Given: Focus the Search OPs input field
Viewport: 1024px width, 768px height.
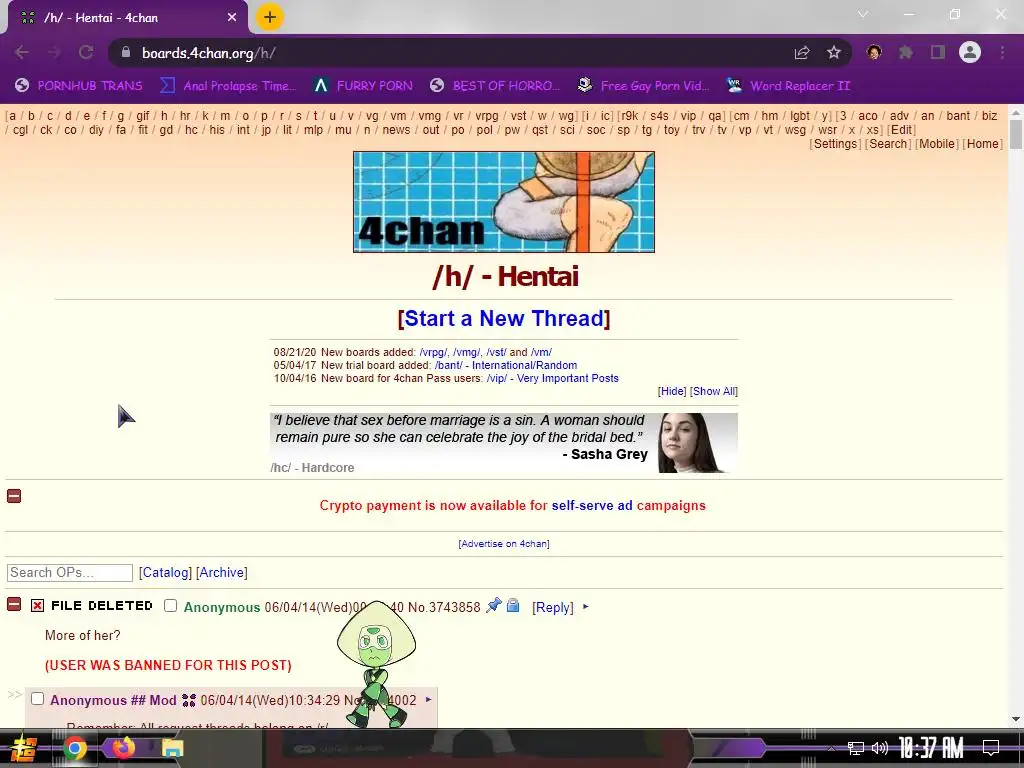Looking at the screenshot, I should pos(70,573).
